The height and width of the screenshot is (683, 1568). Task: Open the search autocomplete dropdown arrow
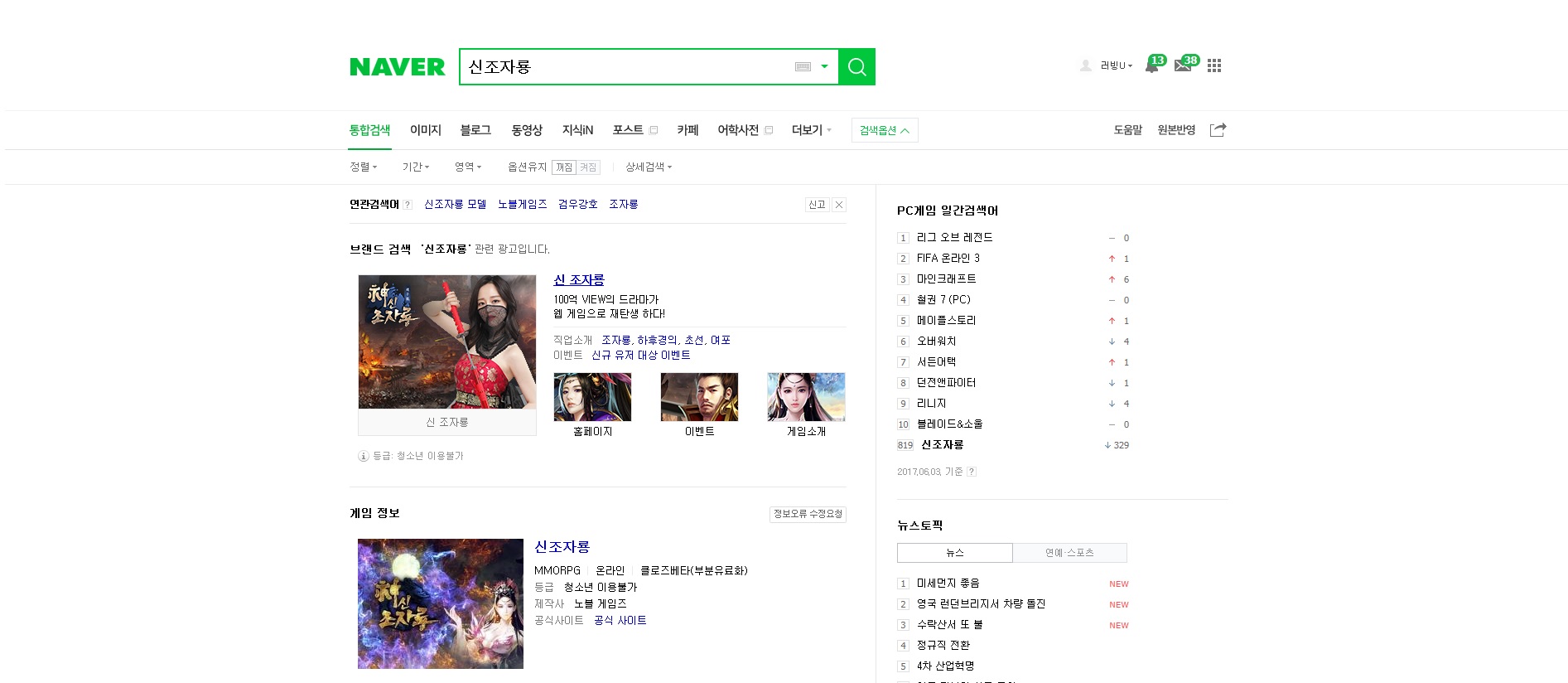tap(824, 66)
